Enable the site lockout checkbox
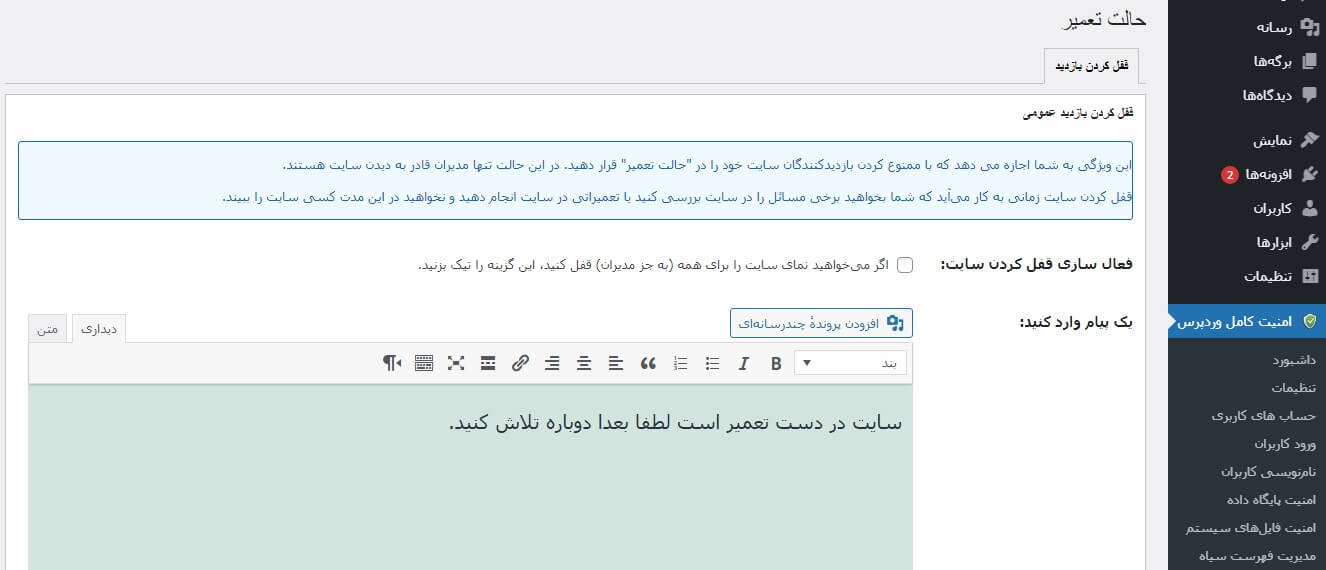The width and height of the screenshot is (1326, 570). pyautogui.click(x=905, y=265)
